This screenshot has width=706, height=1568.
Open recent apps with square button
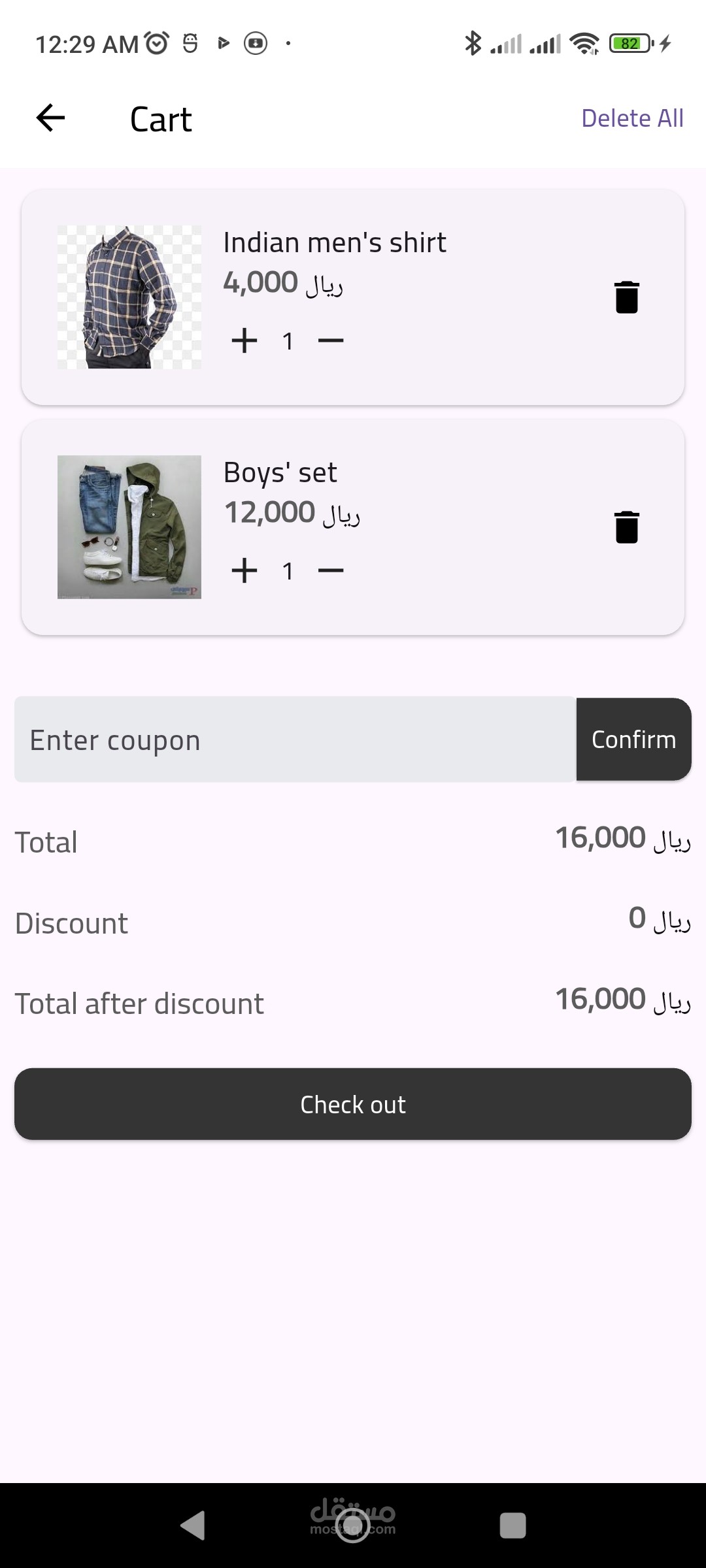point(513,1526)
